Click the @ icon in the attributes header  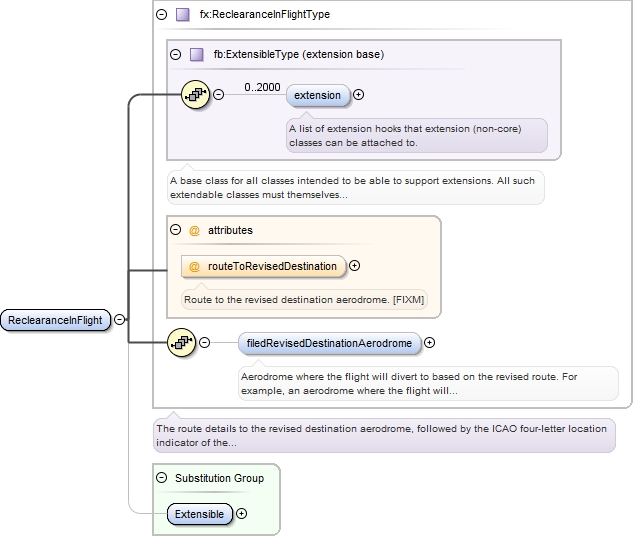pyautogui.click(x=194, y=230)
